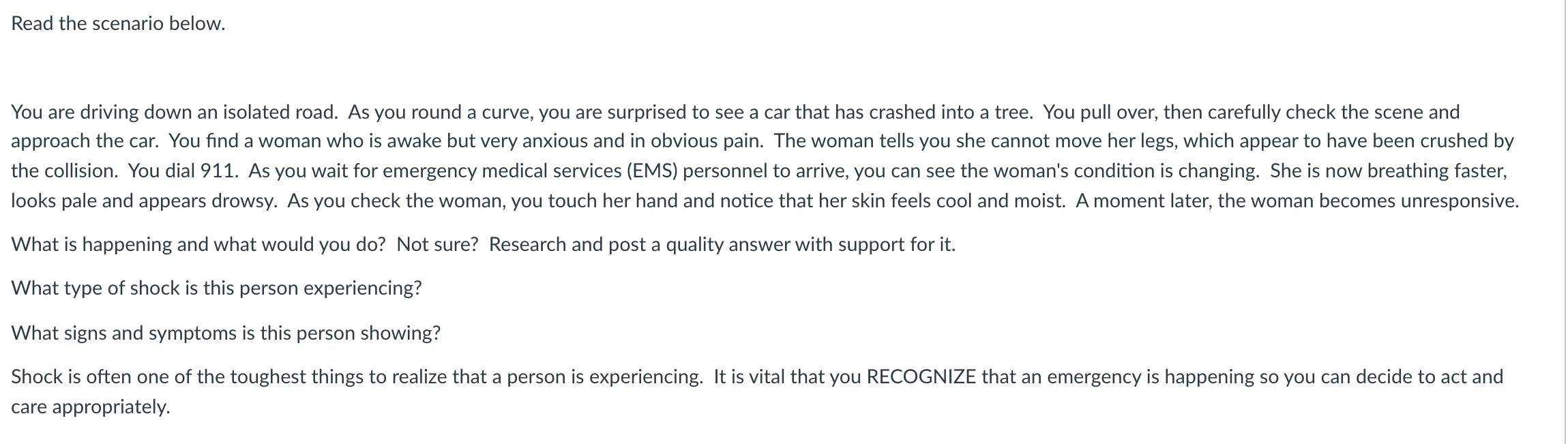Click the sentence starting 'You are driving down an isolated road'
Viewport: 1568px width, 444px height.
(175, 112)
